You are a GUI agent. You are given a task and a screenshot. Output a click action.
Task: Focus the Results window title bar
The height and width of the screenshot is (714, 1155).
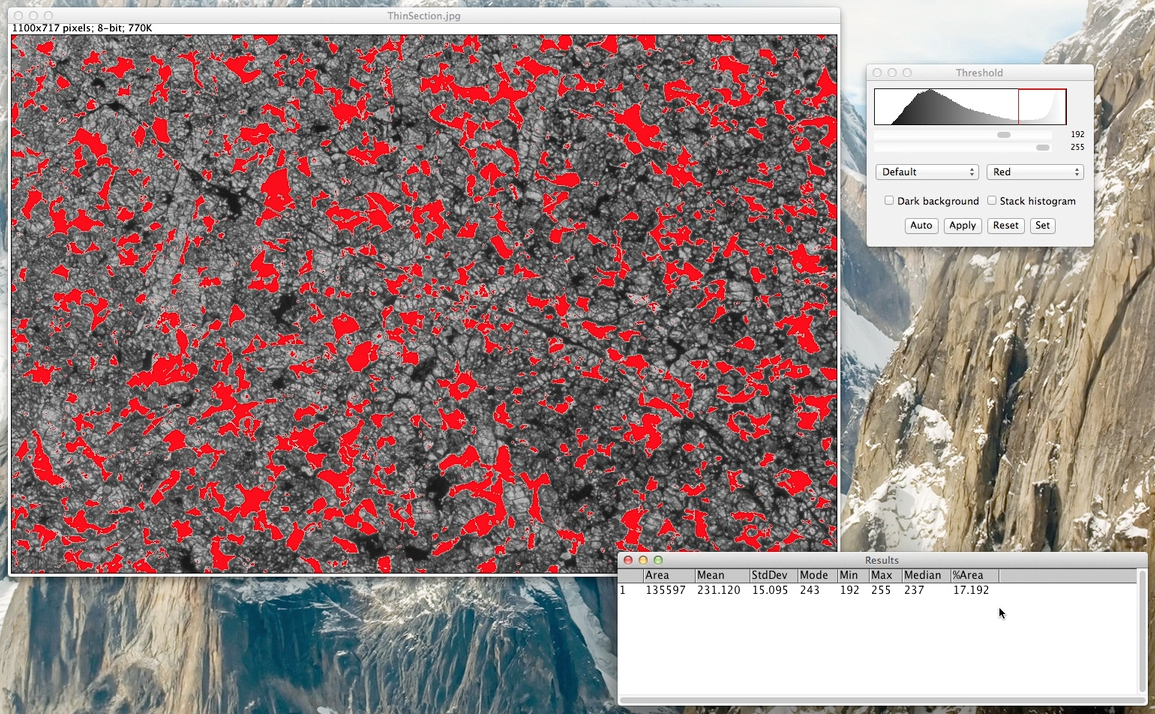pos(880,560)
